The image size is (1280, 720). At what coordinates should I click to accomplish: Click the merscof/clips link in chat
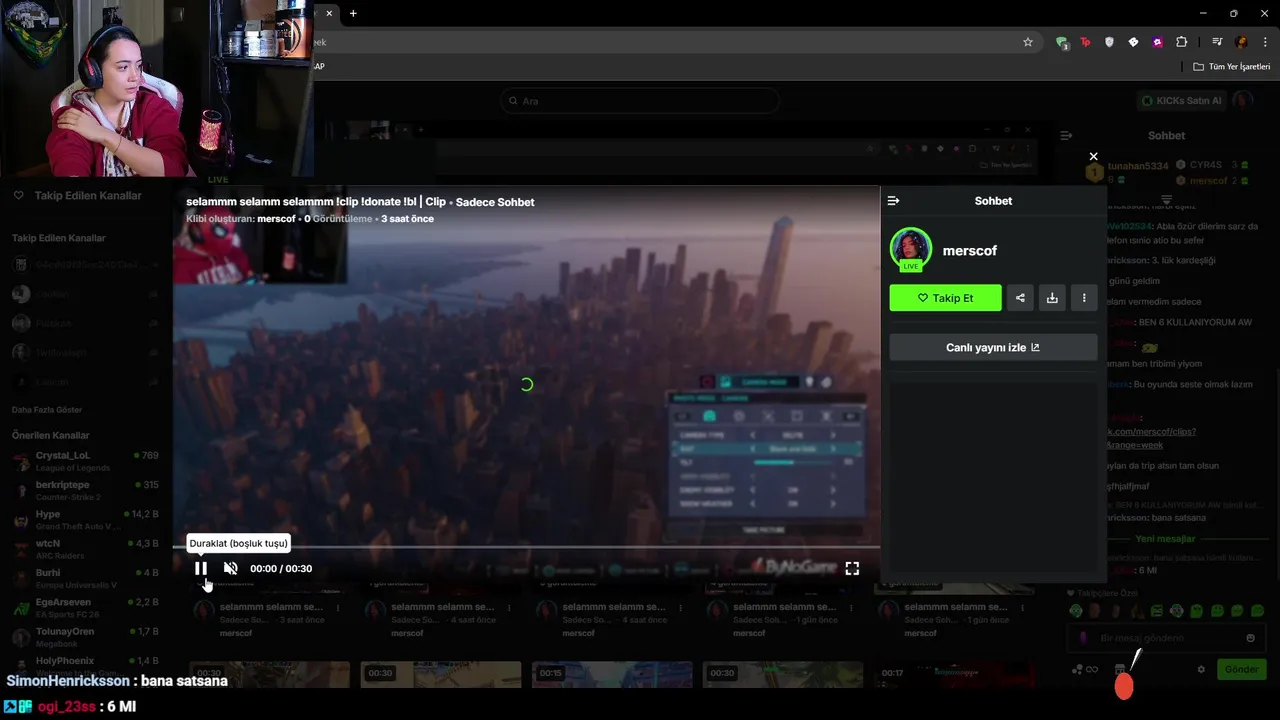pos(1151,438)
